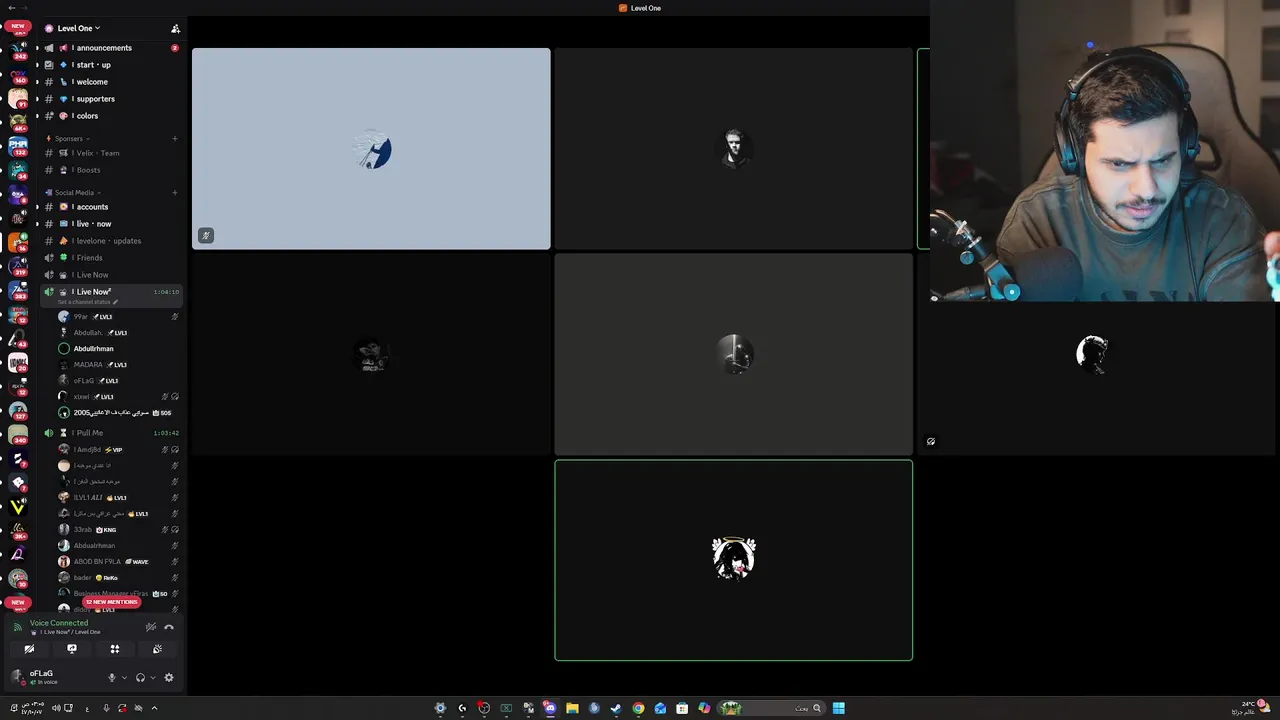The image size is (1280, 720).
Task: Select the center gray participant tile
Action: (733, 354)
